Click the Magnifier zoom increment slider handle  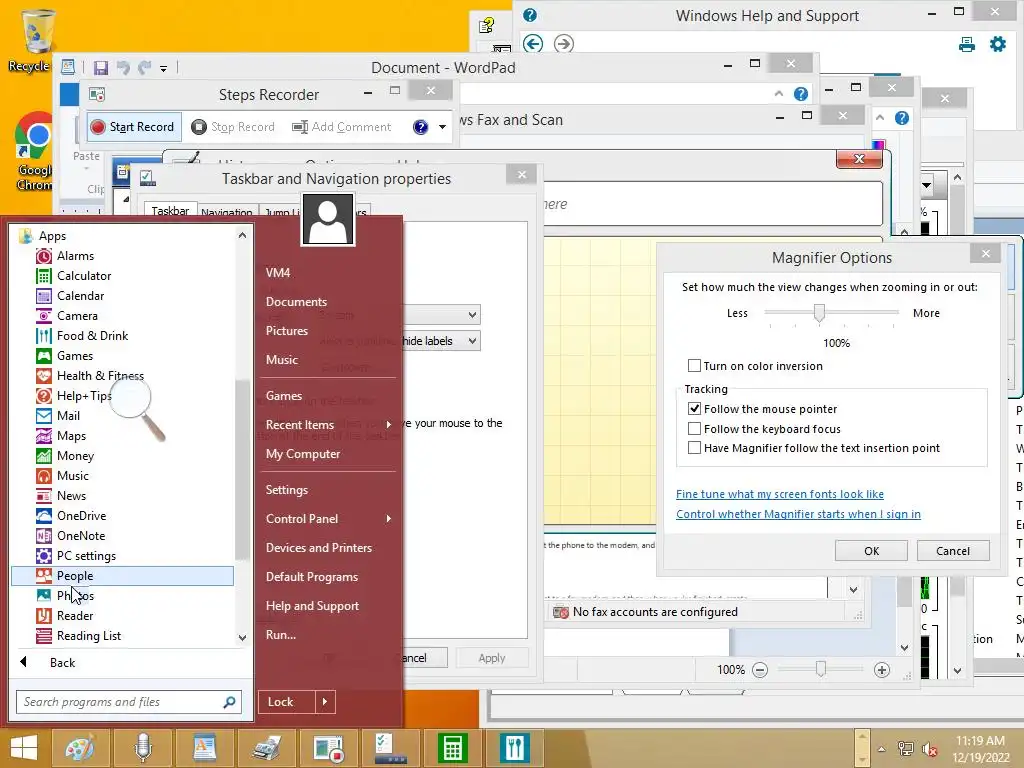tap(819, 313)
